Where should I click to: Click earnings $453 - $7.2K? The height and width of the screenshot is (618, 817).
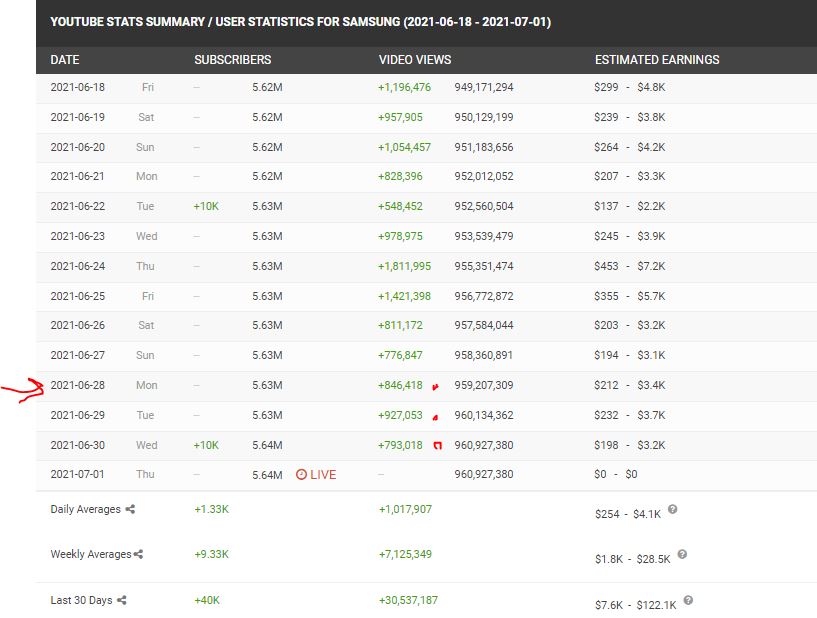click(x=629, y=266)
